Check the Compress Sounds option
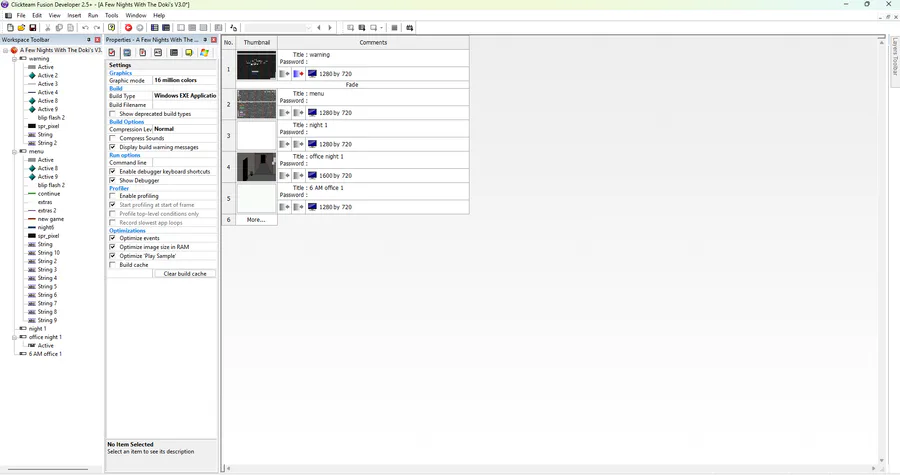 [112, 138]
